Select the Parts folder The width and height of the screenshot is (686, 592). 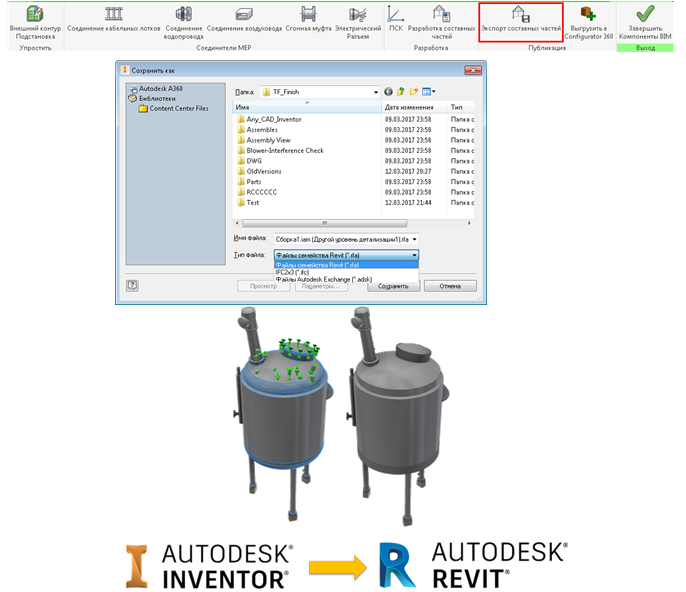249,182
